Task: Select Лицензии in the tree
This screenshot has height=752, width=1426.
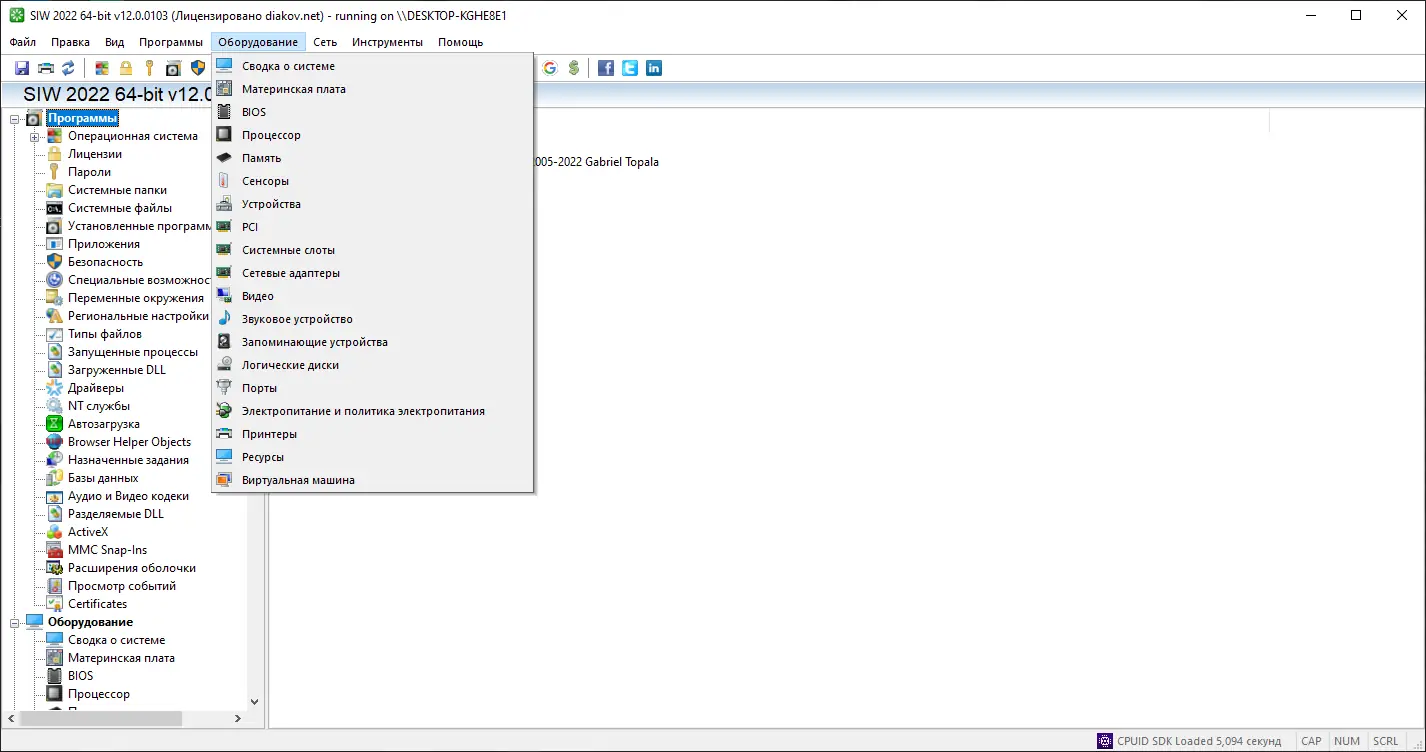Action: coord(95,154)
